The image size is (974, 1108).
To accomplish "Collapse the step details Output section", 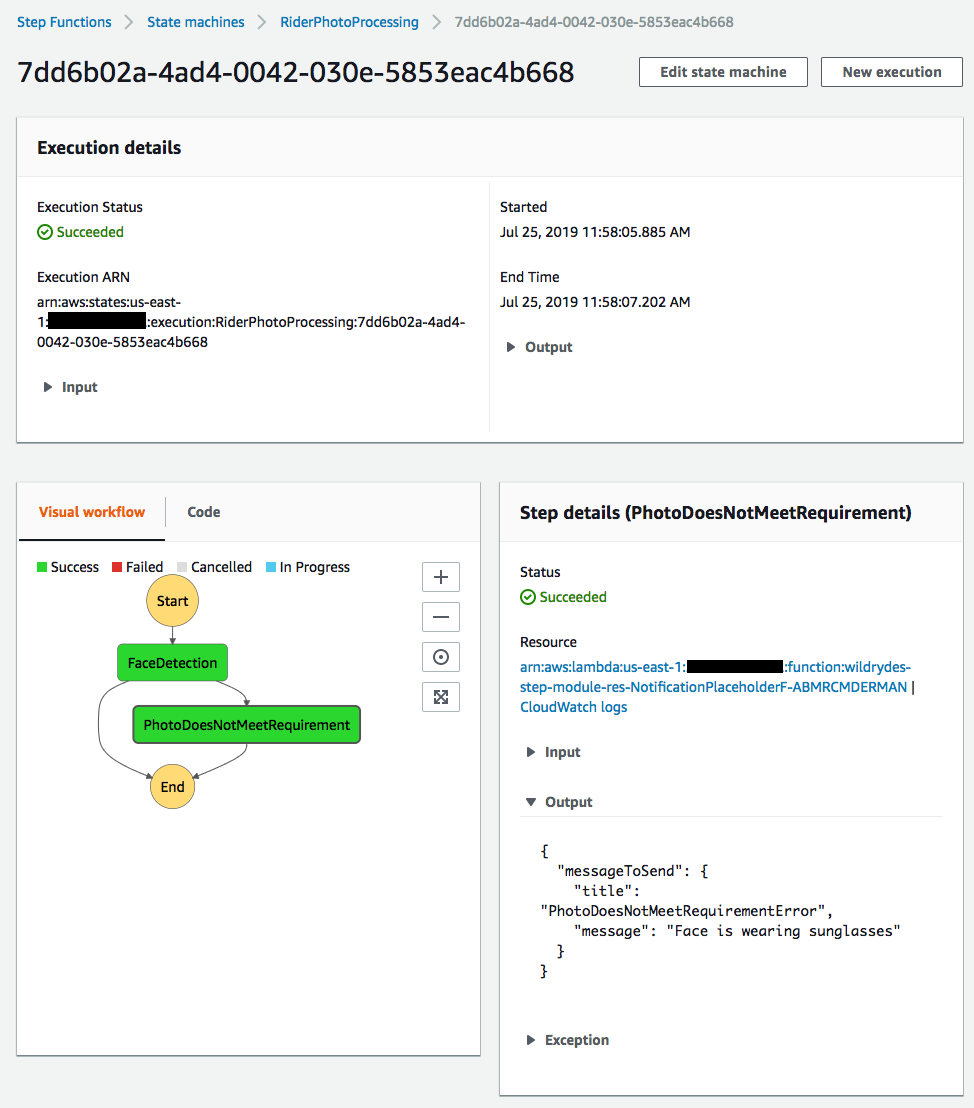I will click(x=559, y=802).
